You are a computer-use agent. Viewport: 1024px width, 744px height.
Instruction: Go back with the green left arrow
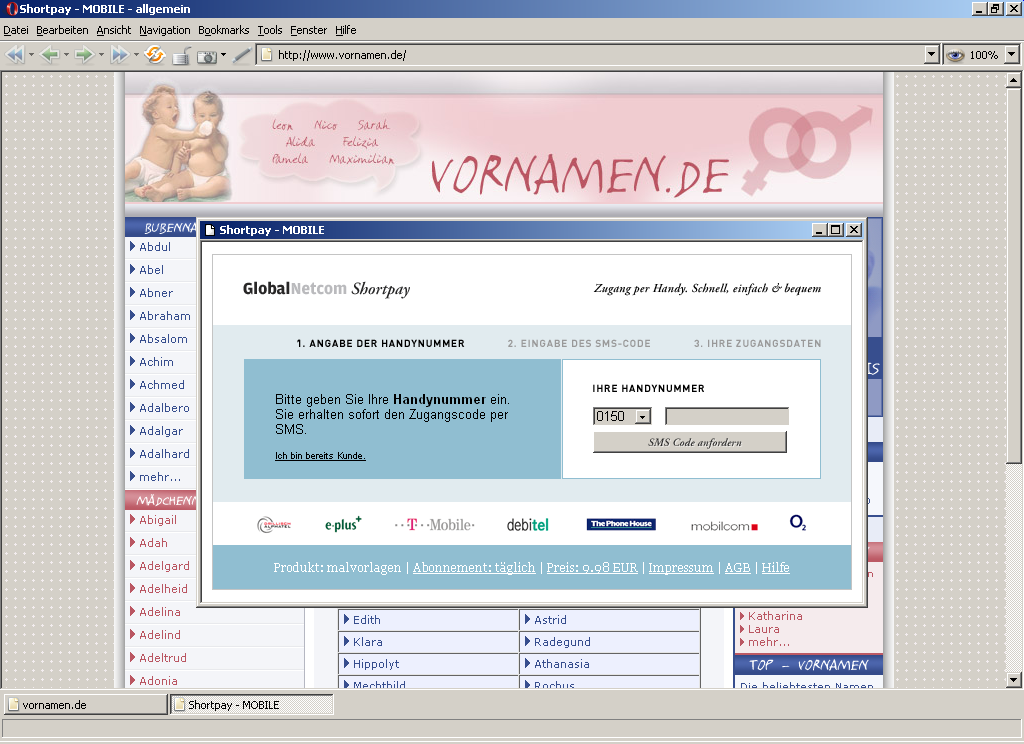click(50, 55)
